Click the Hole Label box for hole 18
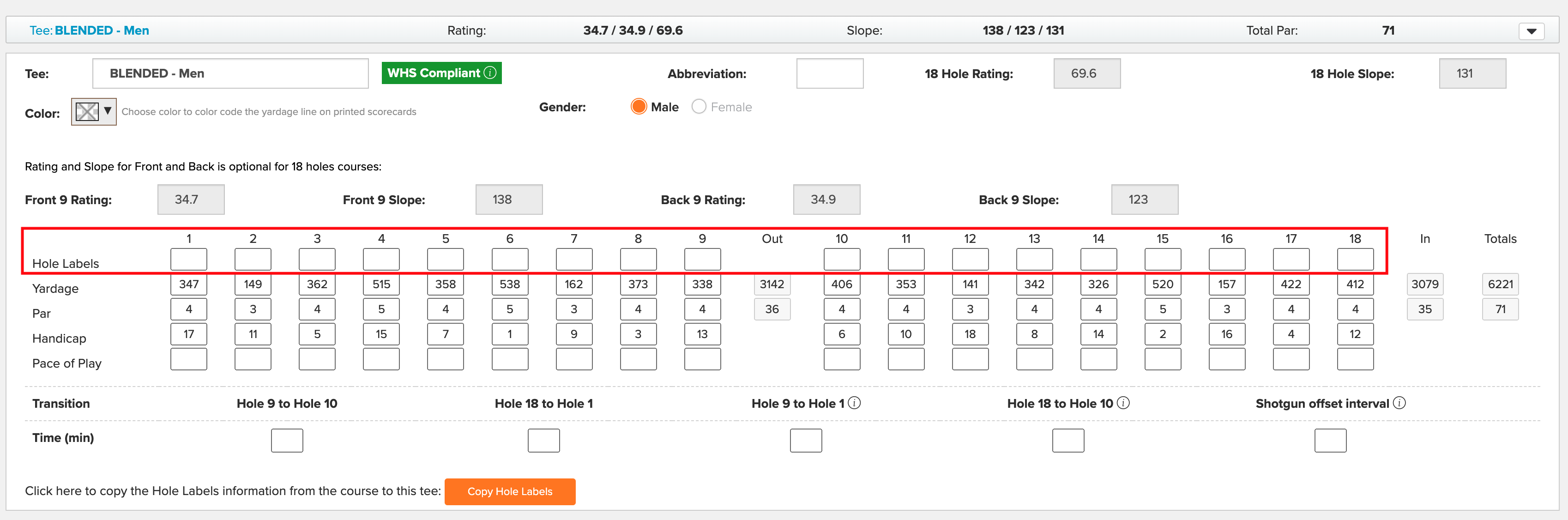Viewport: 1568px width, 520px height. point(1356,260)
